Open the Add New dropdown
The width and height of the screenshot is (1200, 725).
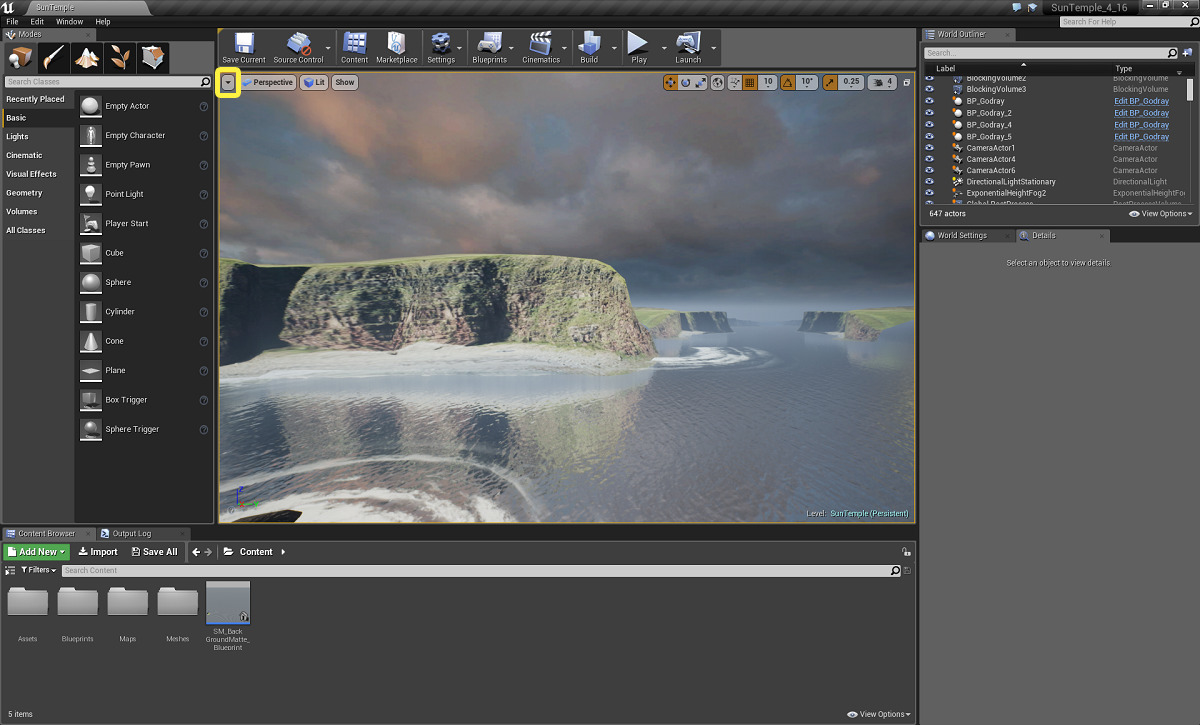click(36, 552)
